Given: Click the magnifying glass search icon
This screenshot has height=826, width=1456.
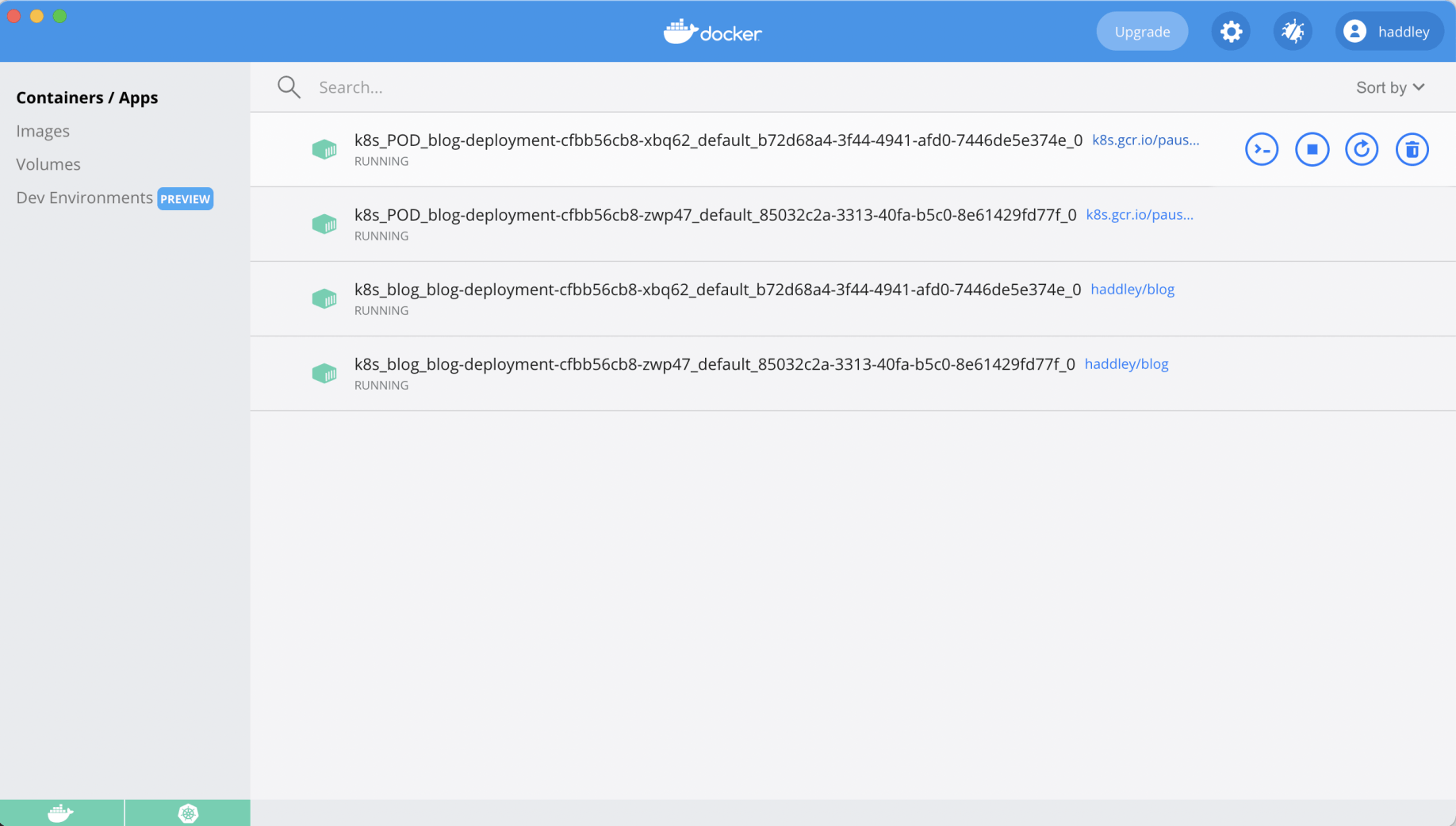Looking at the screenshot, I should coord(289,87).
